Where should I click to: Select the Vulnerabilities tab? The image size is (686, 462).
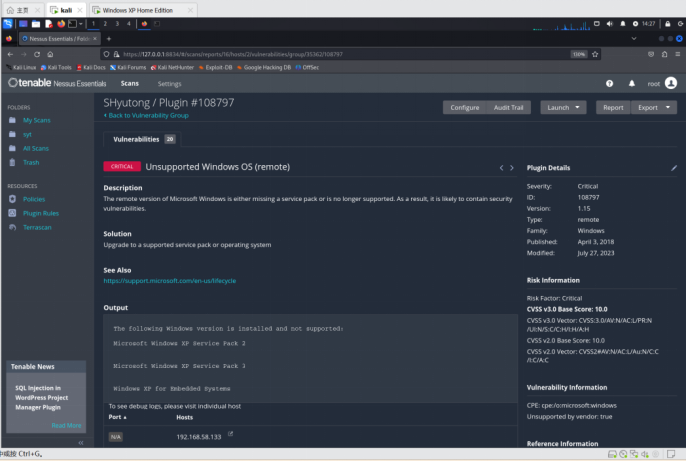(143, 139)
